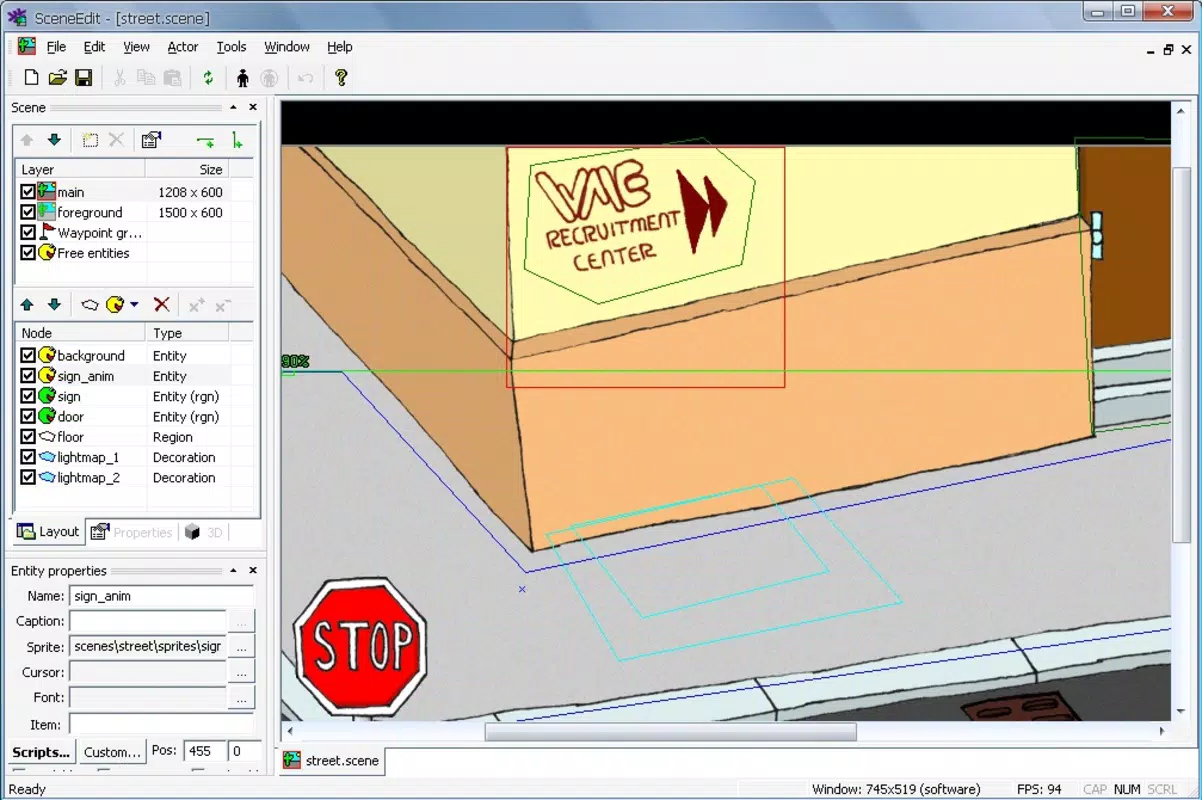Screen dimensions: 1202x800
Task: Open help with yellow question mark
Action: pyautogui.click(x=341, y=78)
